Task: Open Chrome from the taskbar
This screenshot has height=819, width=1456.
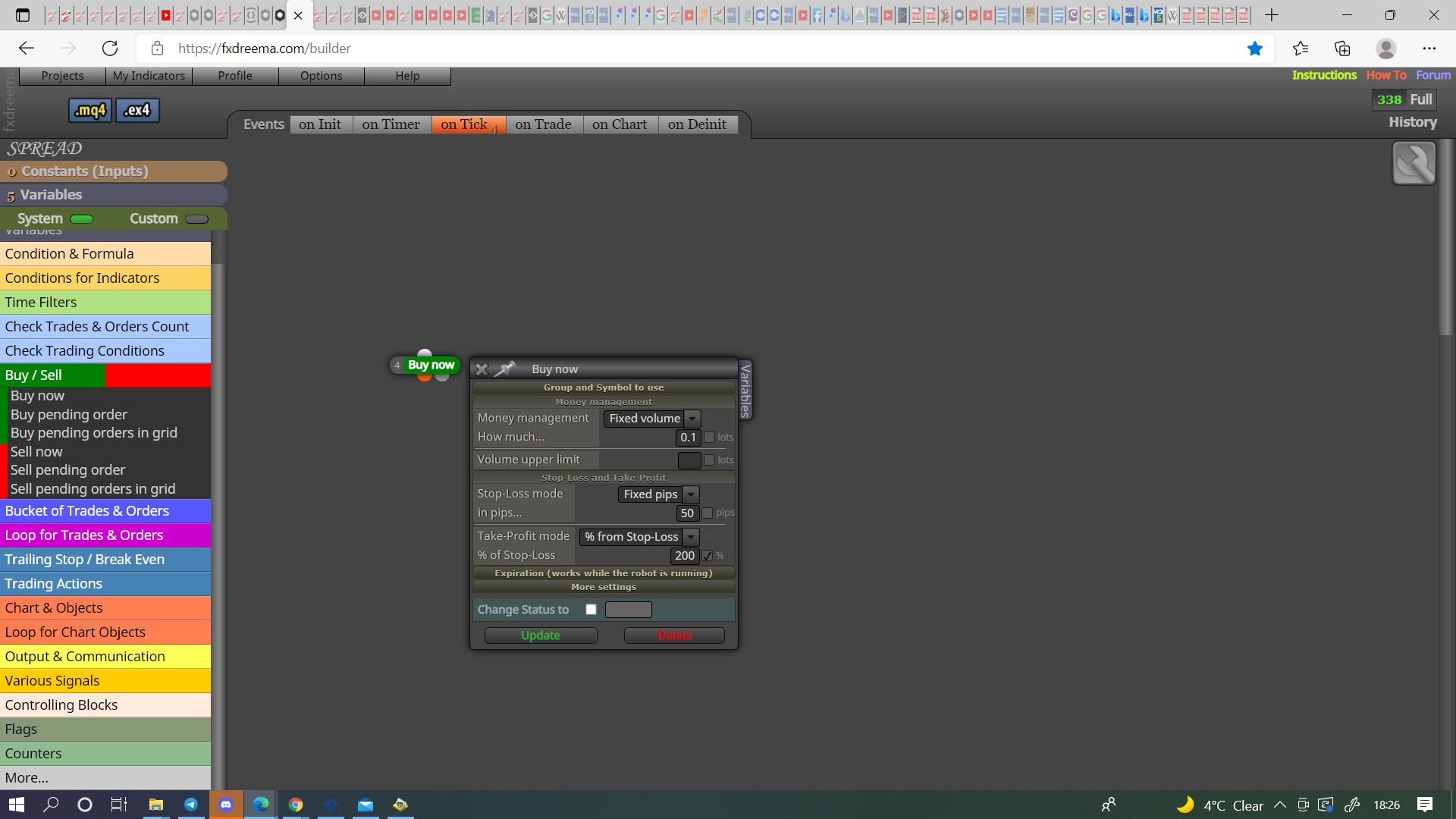Action: [x=296, y=805]
